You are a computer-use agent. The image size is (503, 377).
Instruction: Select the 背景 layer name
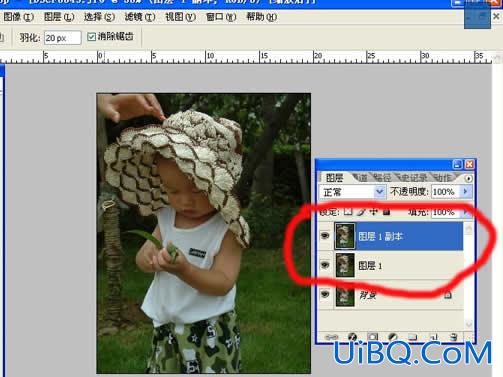[368, 295]
